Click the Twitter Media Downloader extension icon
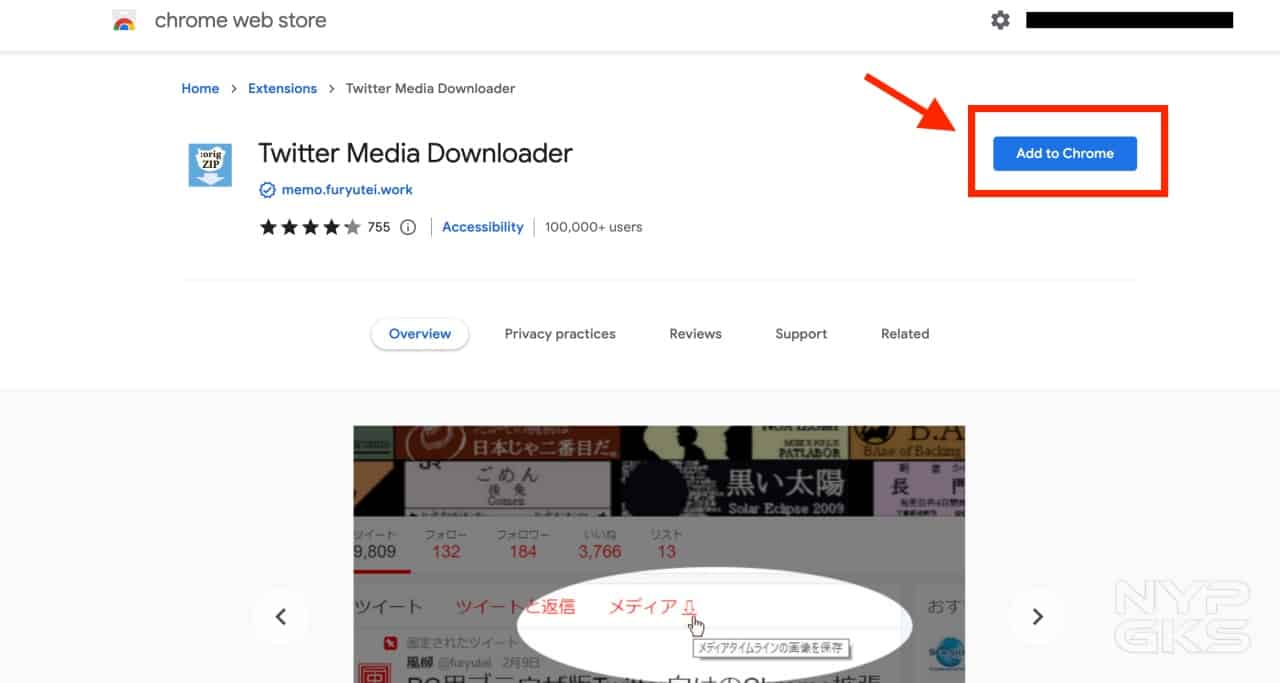Viewport: 1280px width, 683px height. [x=210, y=165]
